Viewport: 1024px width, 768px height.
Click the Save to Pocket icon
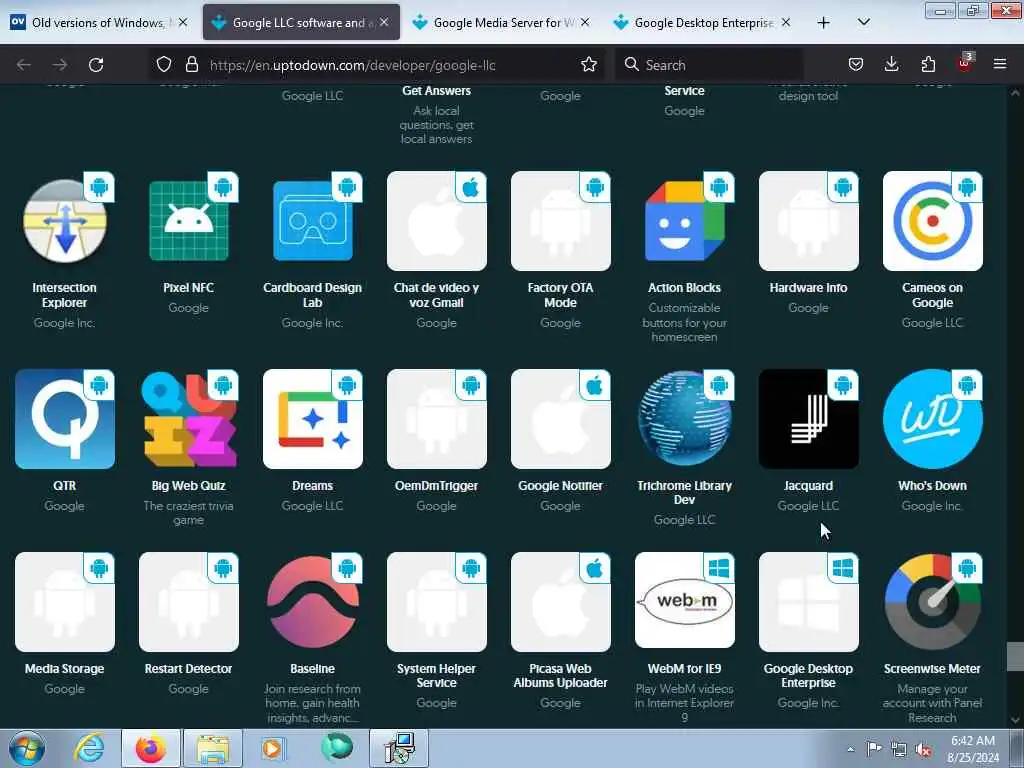click(x=856, y=65)
